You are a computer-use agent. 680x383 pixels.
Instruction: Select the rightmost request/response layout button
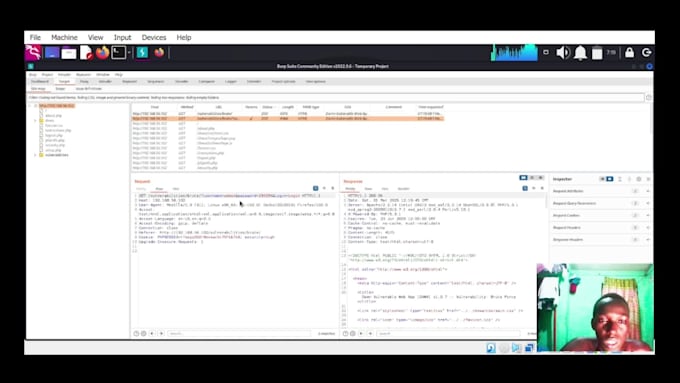pyautogui.click(x=540, y=178)
